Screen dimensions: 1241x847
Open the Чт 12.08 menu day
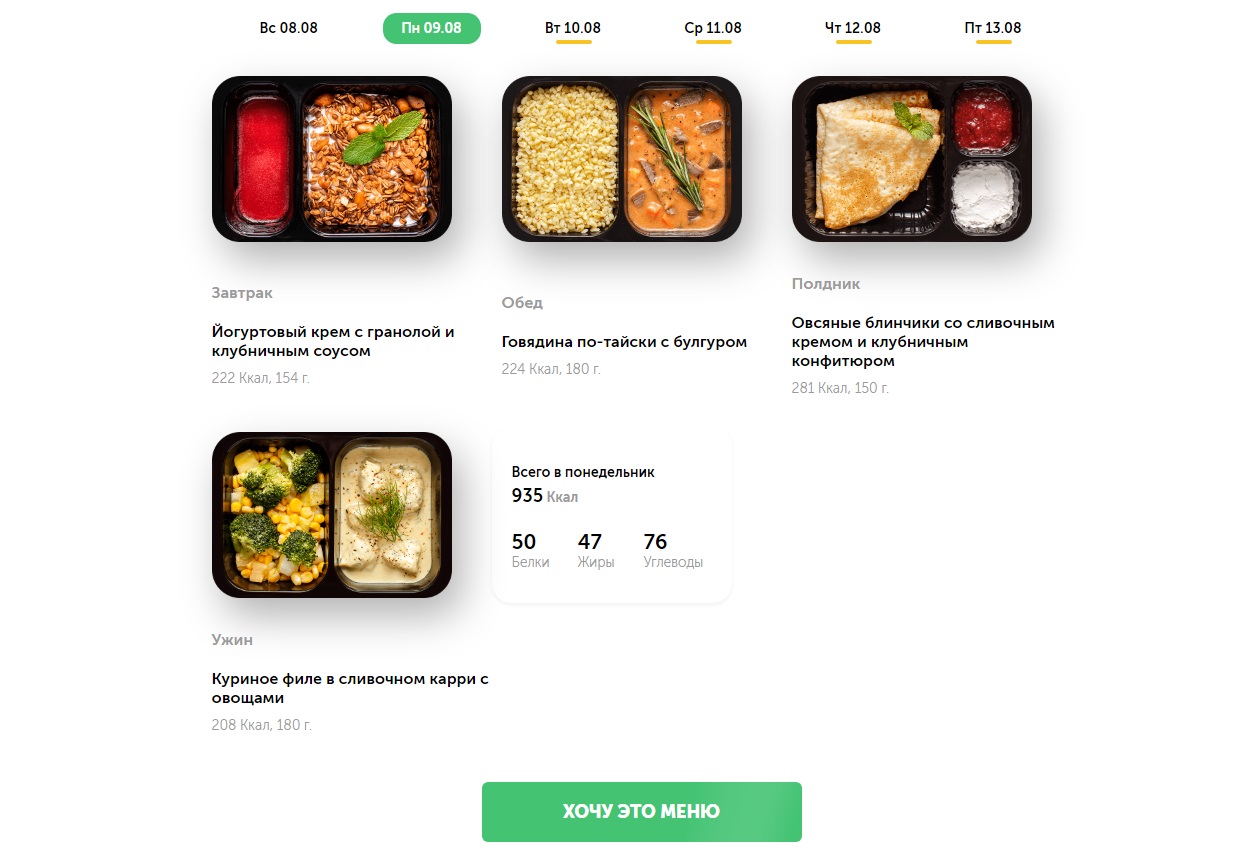coord(853,28)
